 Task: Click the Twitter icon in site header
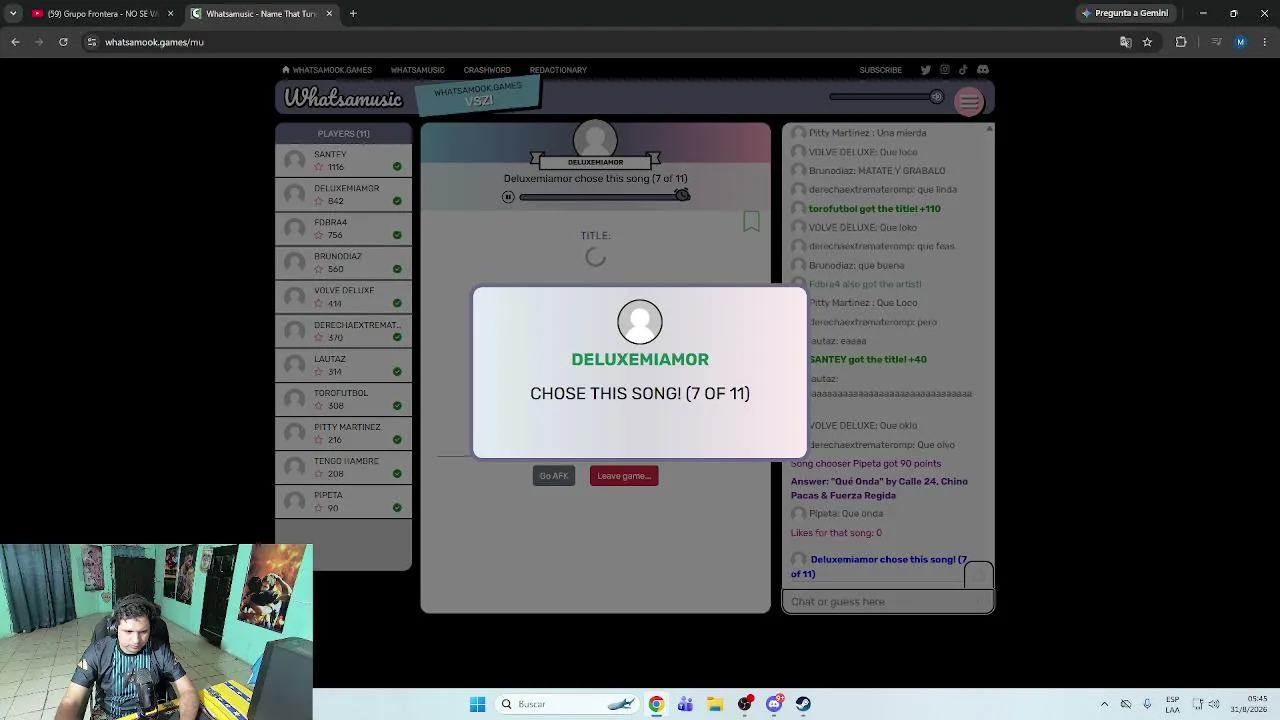tap(925, 70)
